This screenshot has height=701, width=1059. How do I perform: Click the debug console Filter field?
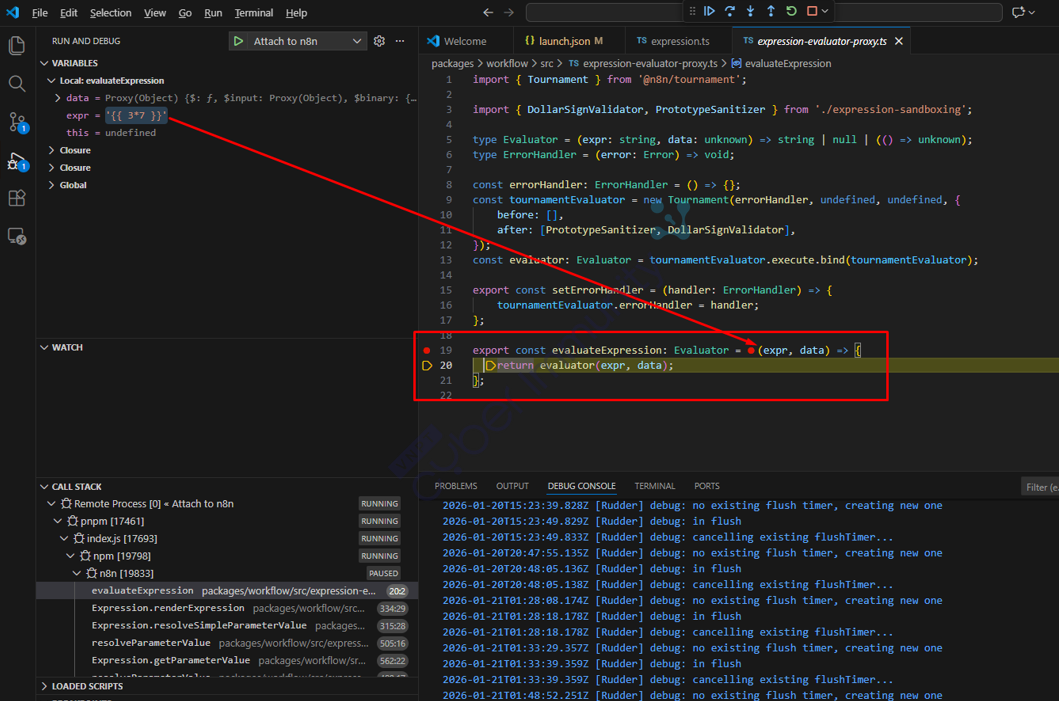[1039, 487]
